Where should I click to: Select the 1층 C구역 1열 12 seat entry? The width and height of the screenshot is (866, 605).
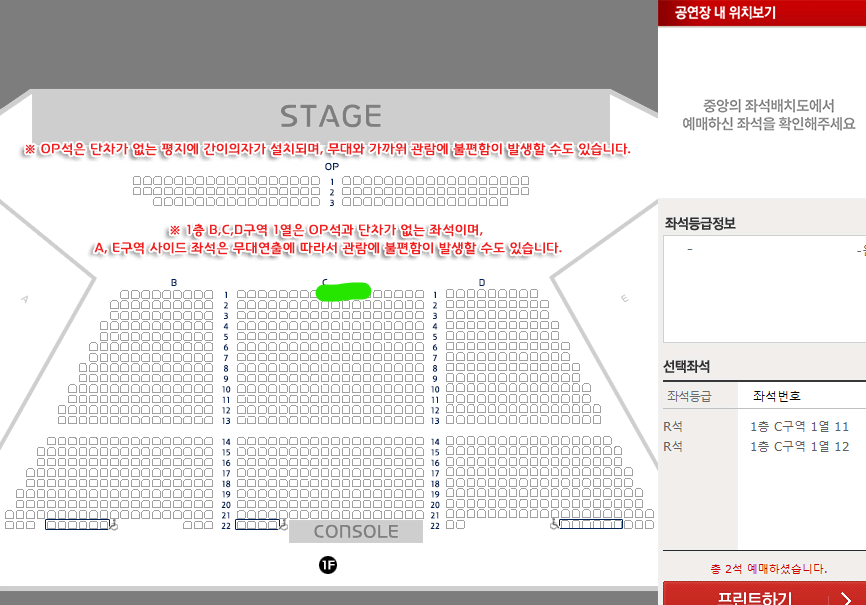799,446
